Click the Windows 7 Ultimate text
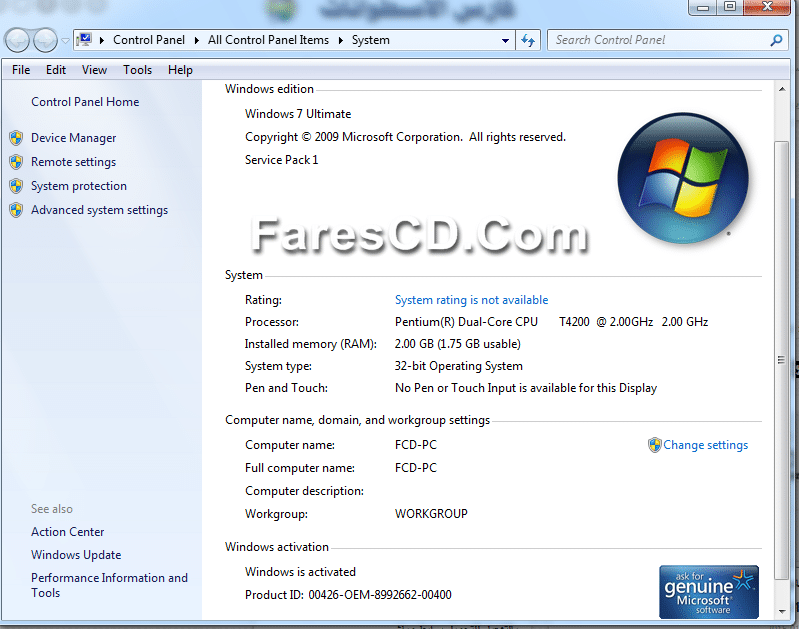Image resolution: width=799 pixels, height=629 pixels. [x=298, y=114]
